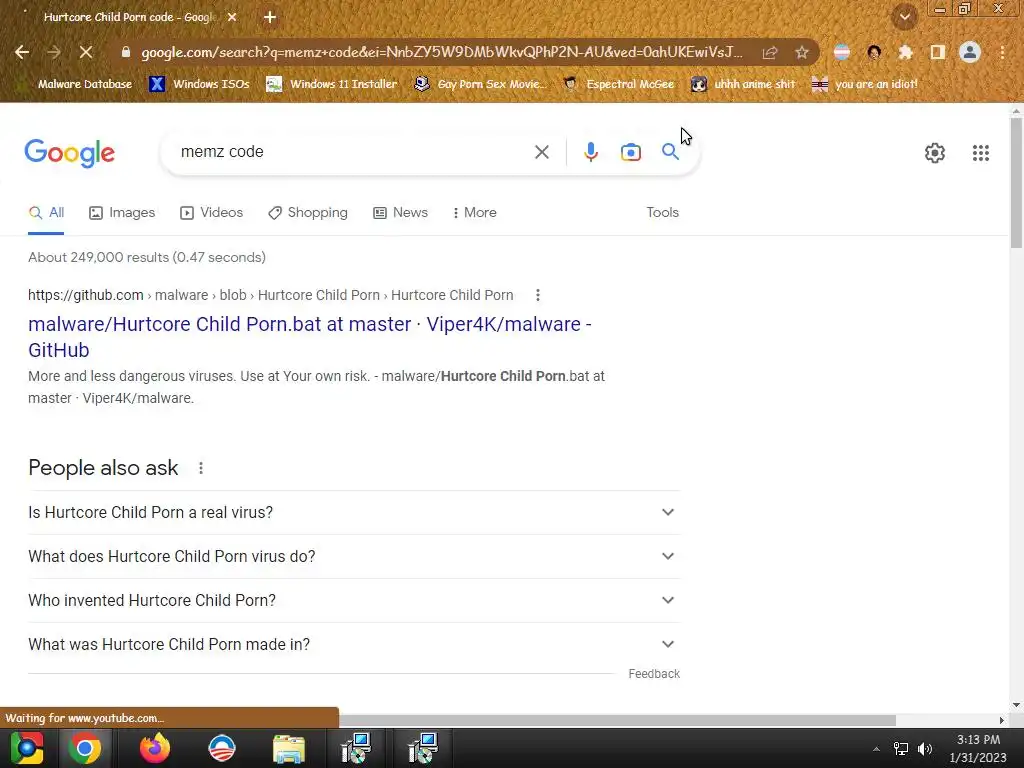The image size is (1024, 768).
Task: Open the Extensions puzzle-piece menu
Action: click(x=906, y=52)
